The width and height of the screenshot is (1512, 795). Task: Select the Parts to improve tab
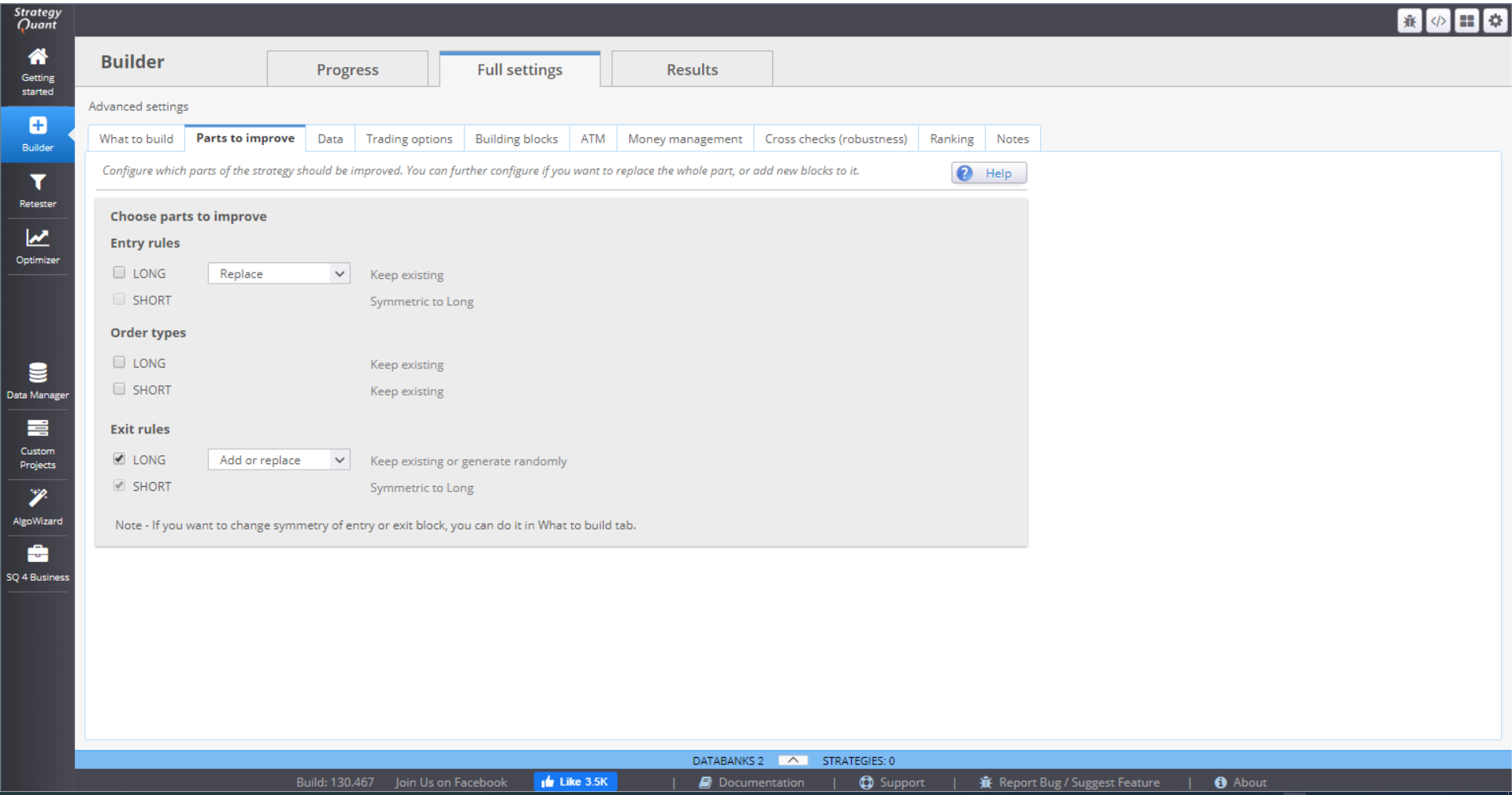[245, 138]
